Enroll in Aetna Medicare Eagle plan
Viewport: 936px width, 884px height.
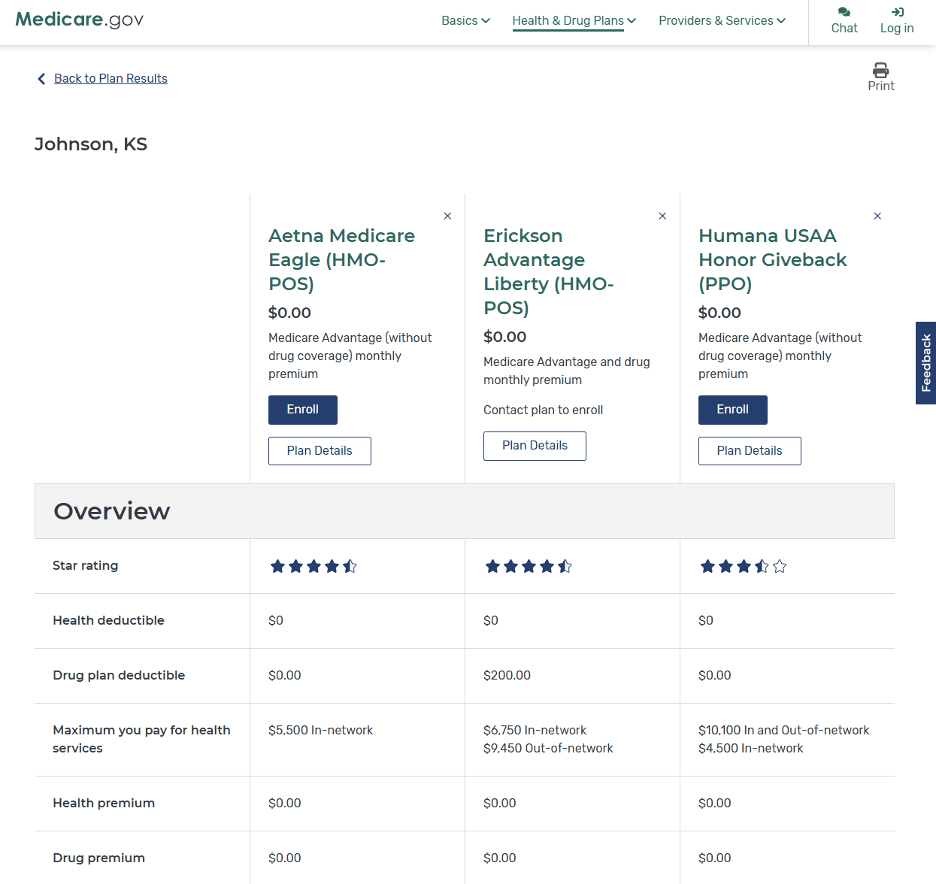tap(303, 409)
